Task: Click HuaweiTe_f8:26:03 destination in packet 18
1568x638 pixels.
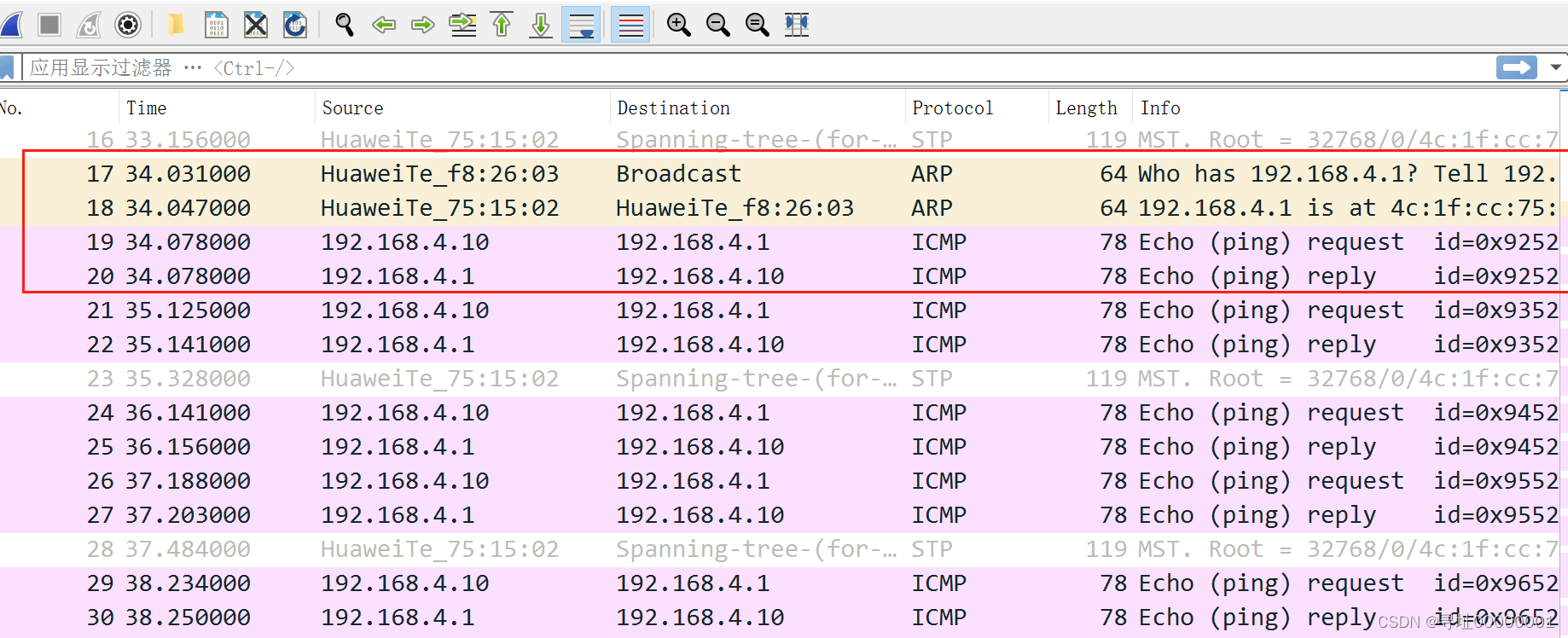Action: pyautogui.click(x=735, y=208)
